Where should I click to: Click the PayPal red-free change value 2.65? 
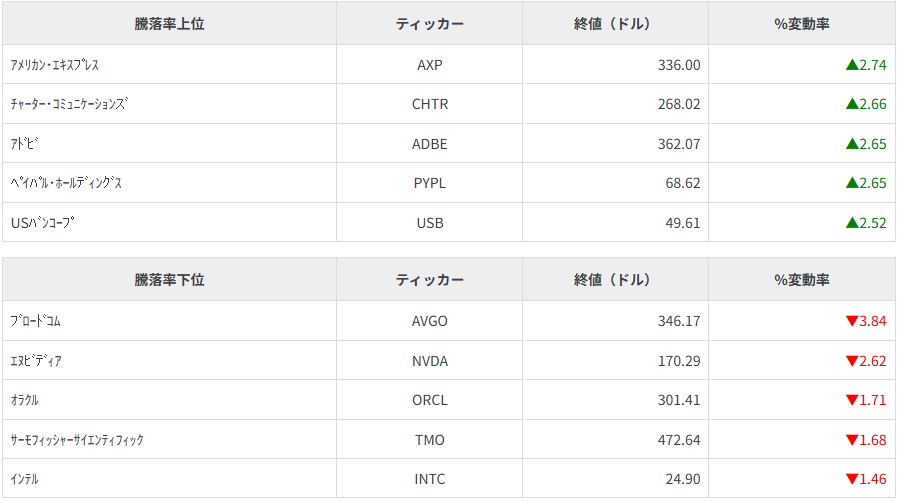872,183
